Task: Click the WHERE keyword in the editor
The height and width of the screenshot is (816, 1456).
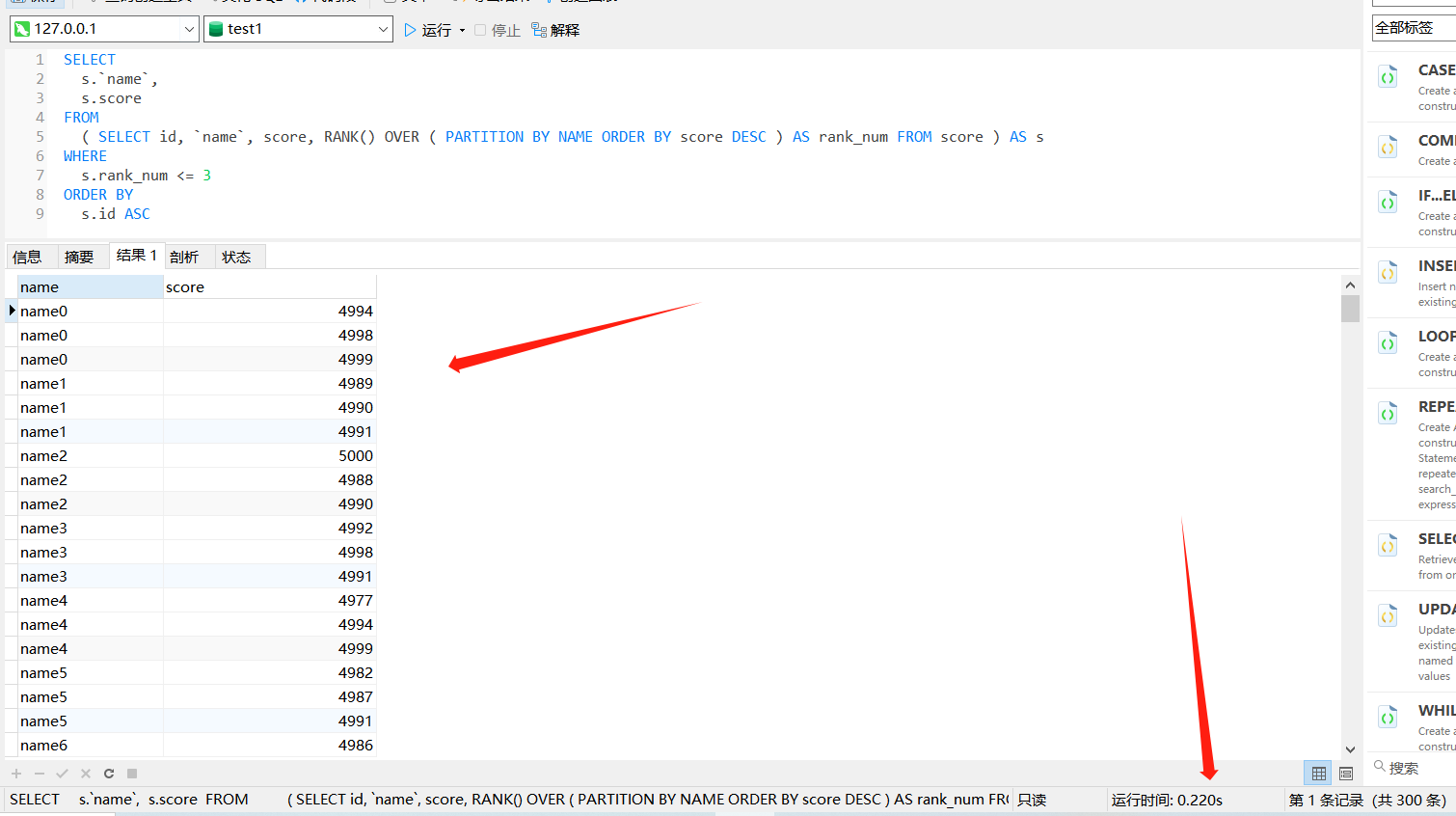Action: pos(85,156)
